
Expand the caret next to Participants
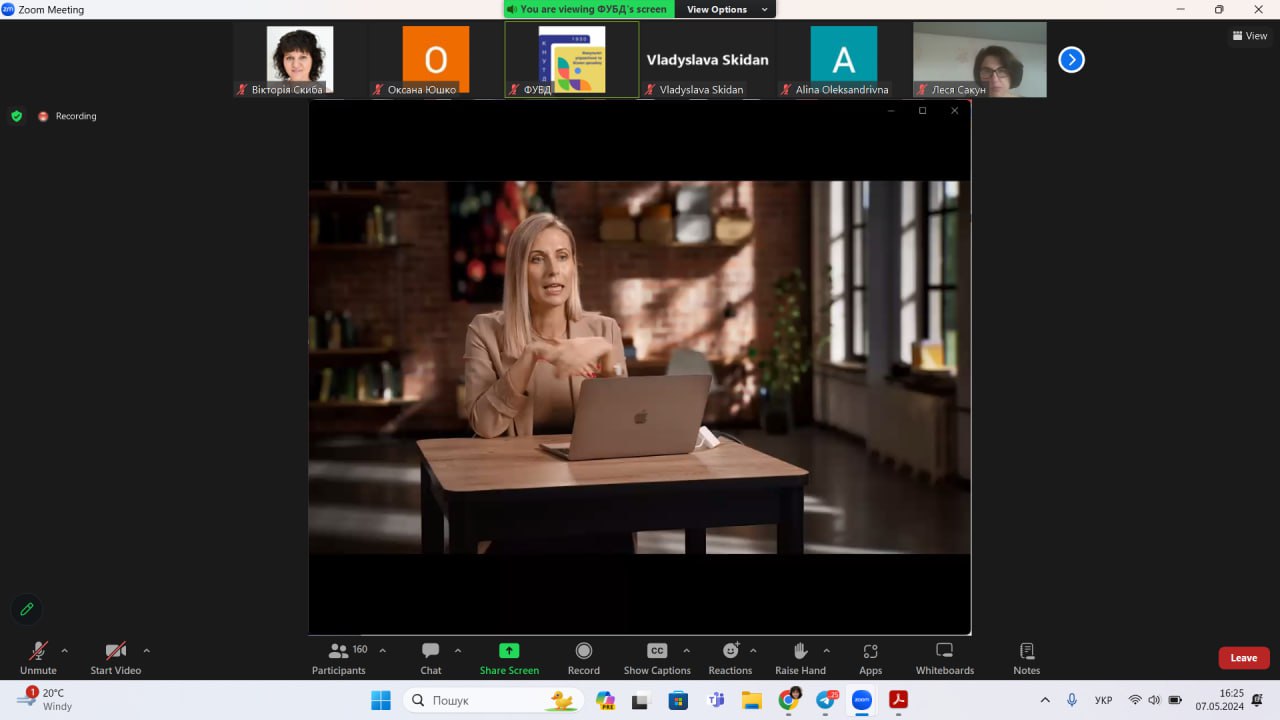click(x=382, y=651)
